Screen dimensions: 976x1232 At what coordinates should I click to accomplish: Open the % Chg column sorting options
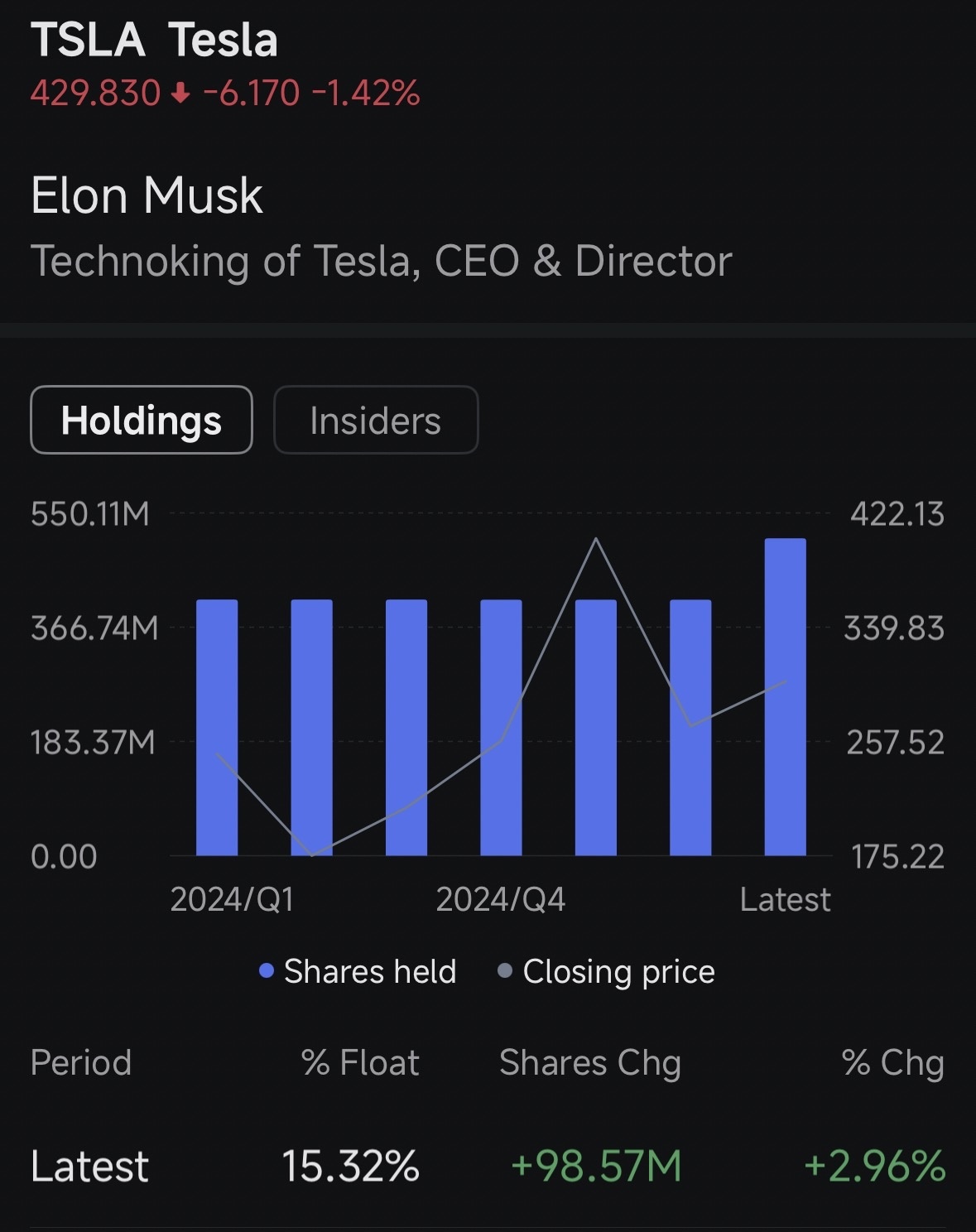click(x=893, y=1062)
